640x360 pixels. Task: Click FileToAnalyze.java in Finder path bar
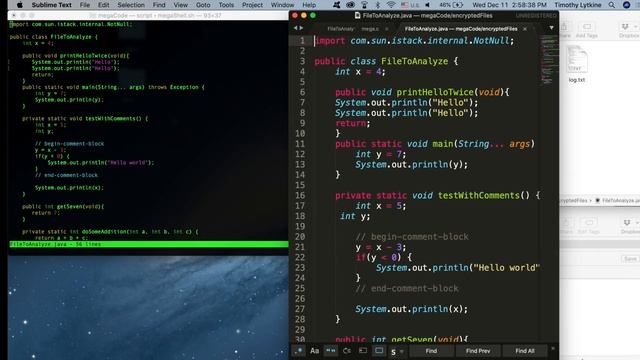click(617, 200)
